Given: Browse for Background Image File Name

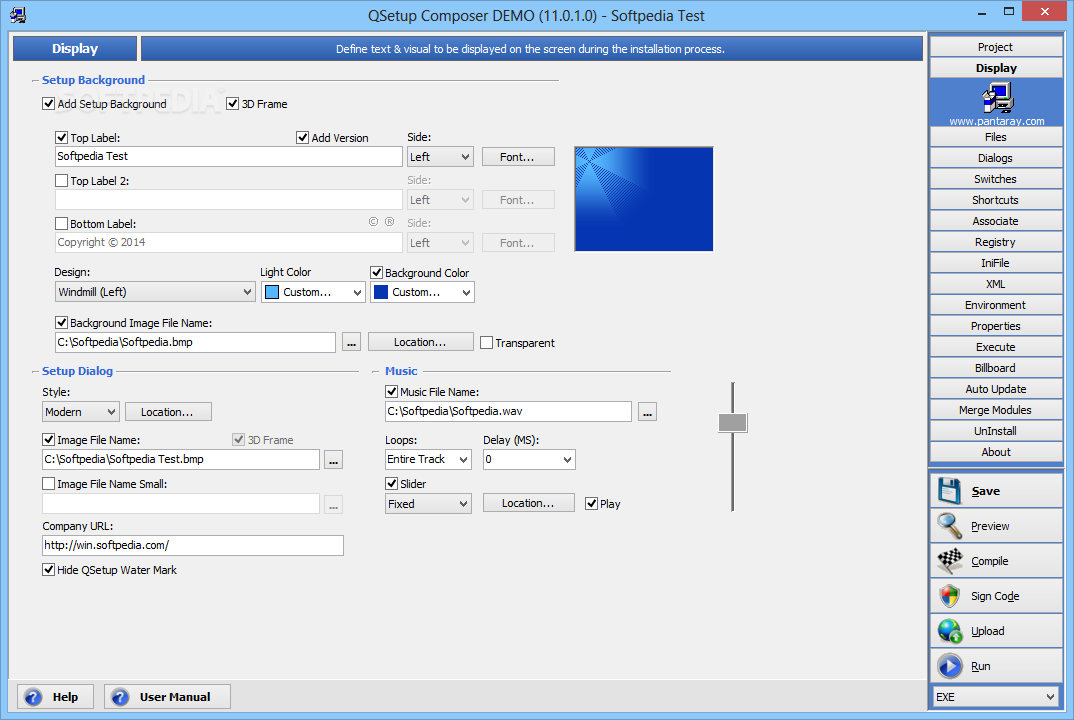Looking at the screenshot, I should (x=351, y=343).
